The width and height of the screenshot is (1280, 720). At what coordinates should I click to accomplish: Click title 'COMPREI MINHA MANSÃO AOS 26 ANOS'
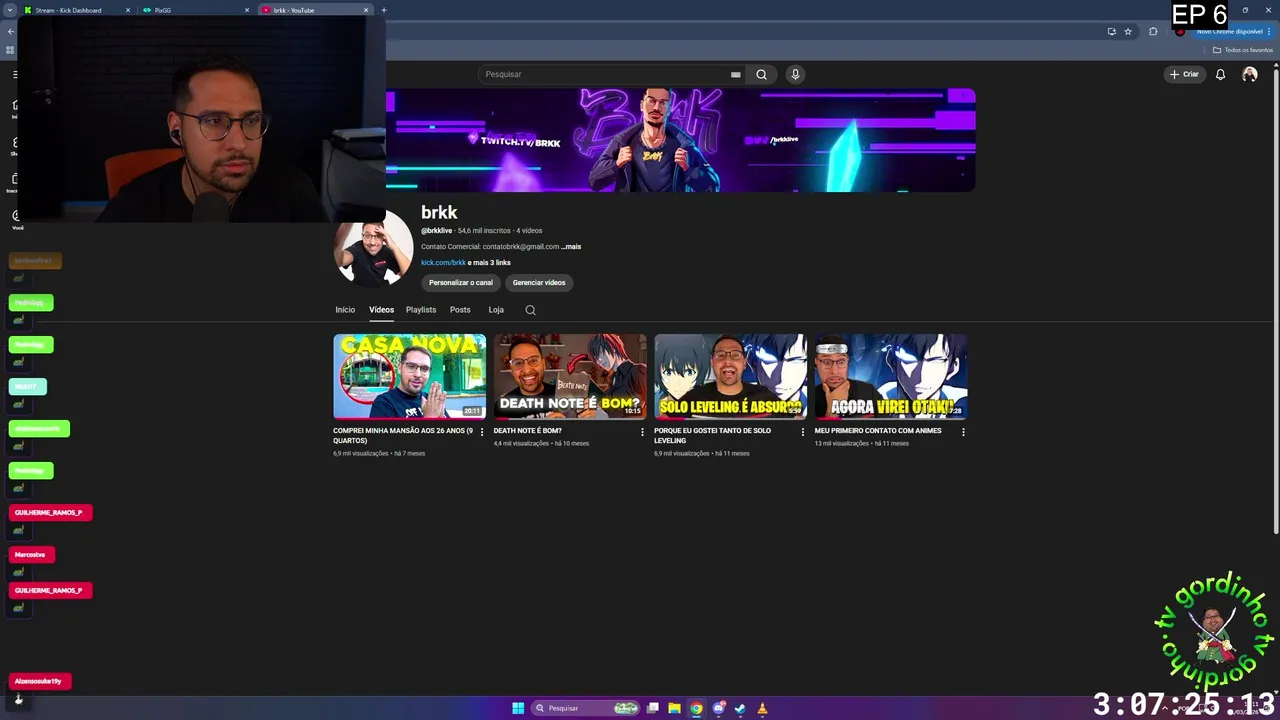(403, 435)
